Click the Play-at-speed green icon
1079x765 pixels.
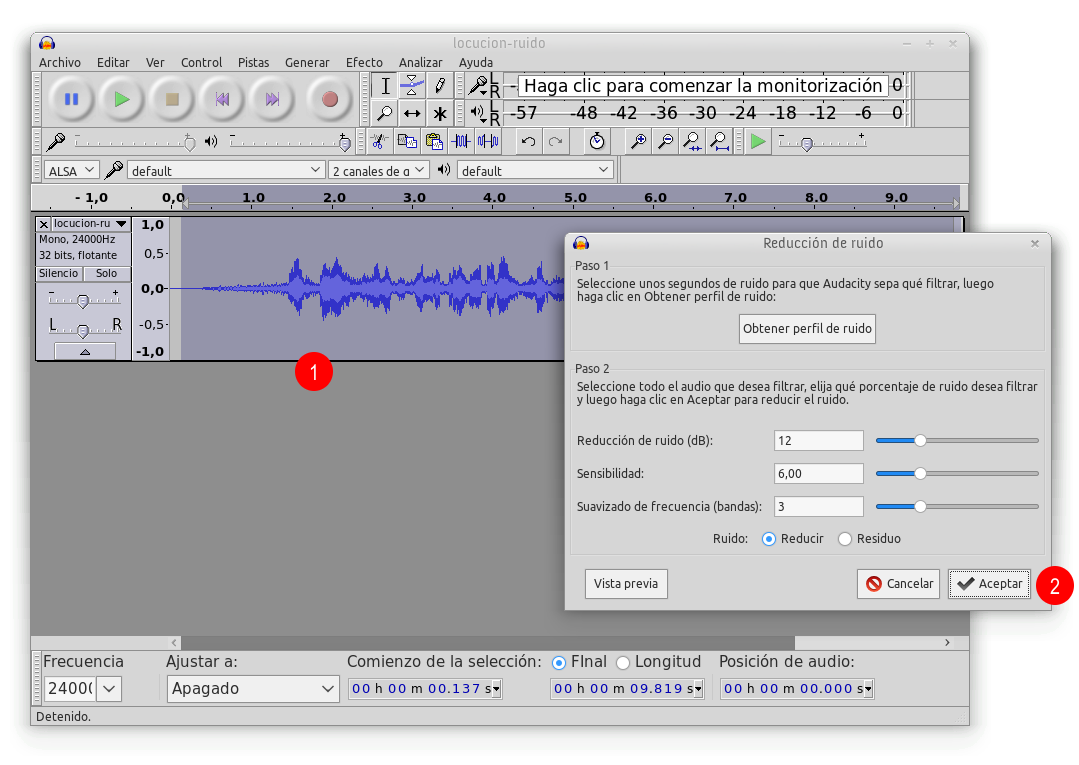[x=758, y=142]
